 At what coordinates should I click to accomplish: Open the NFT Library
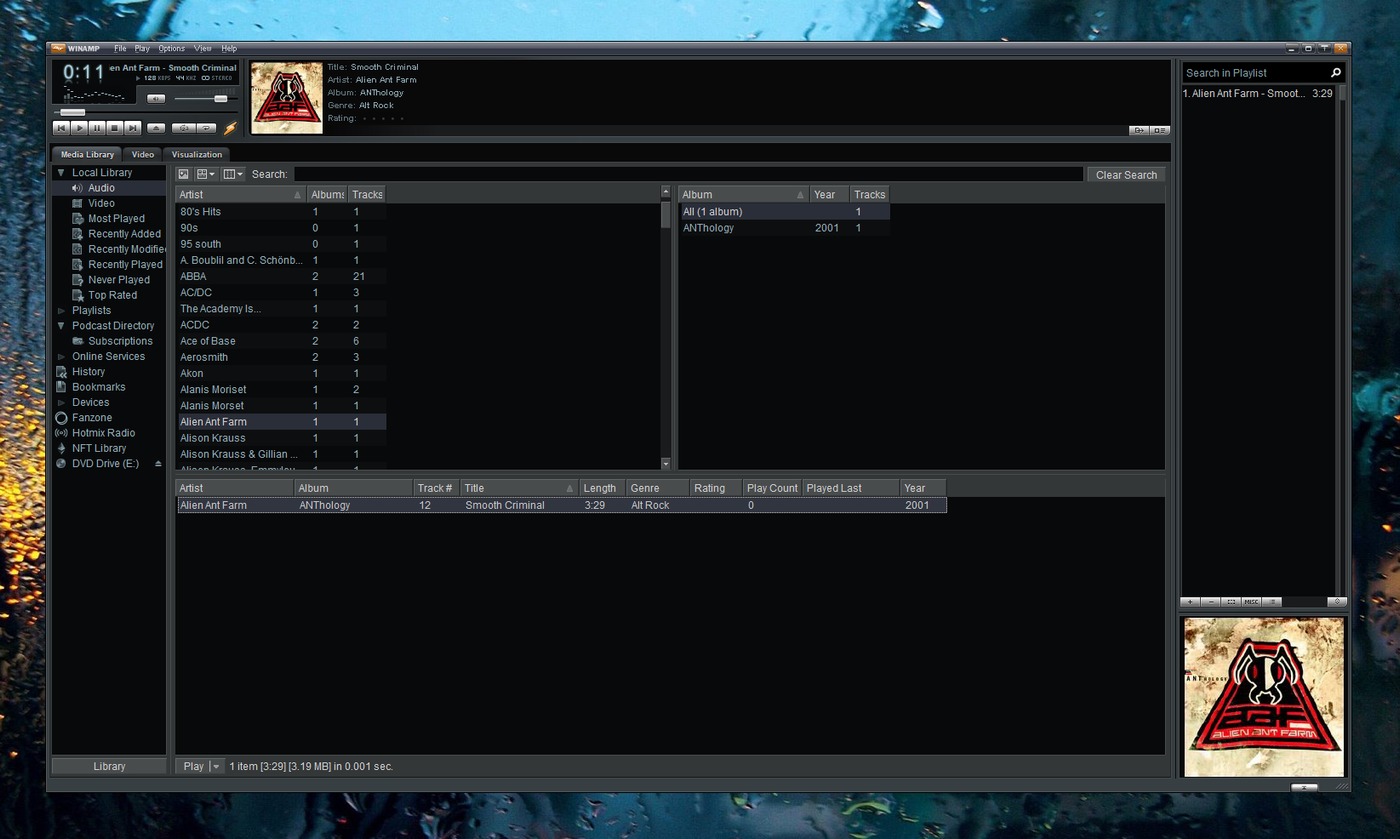99,448
